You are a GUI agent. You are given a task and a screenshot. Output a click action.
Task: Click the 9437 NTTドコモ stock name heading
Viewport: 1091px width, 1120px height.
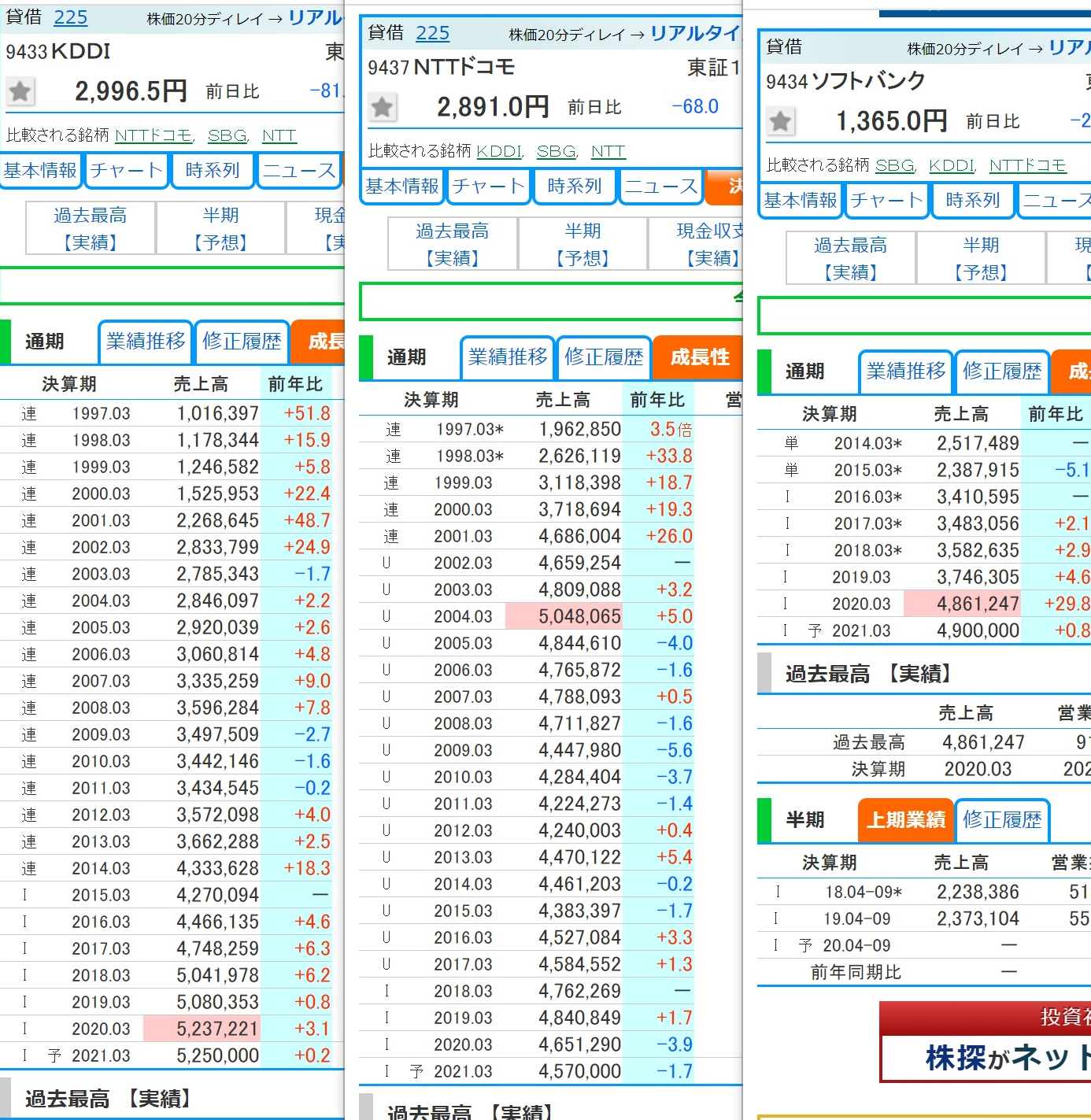tap(441, 68)
